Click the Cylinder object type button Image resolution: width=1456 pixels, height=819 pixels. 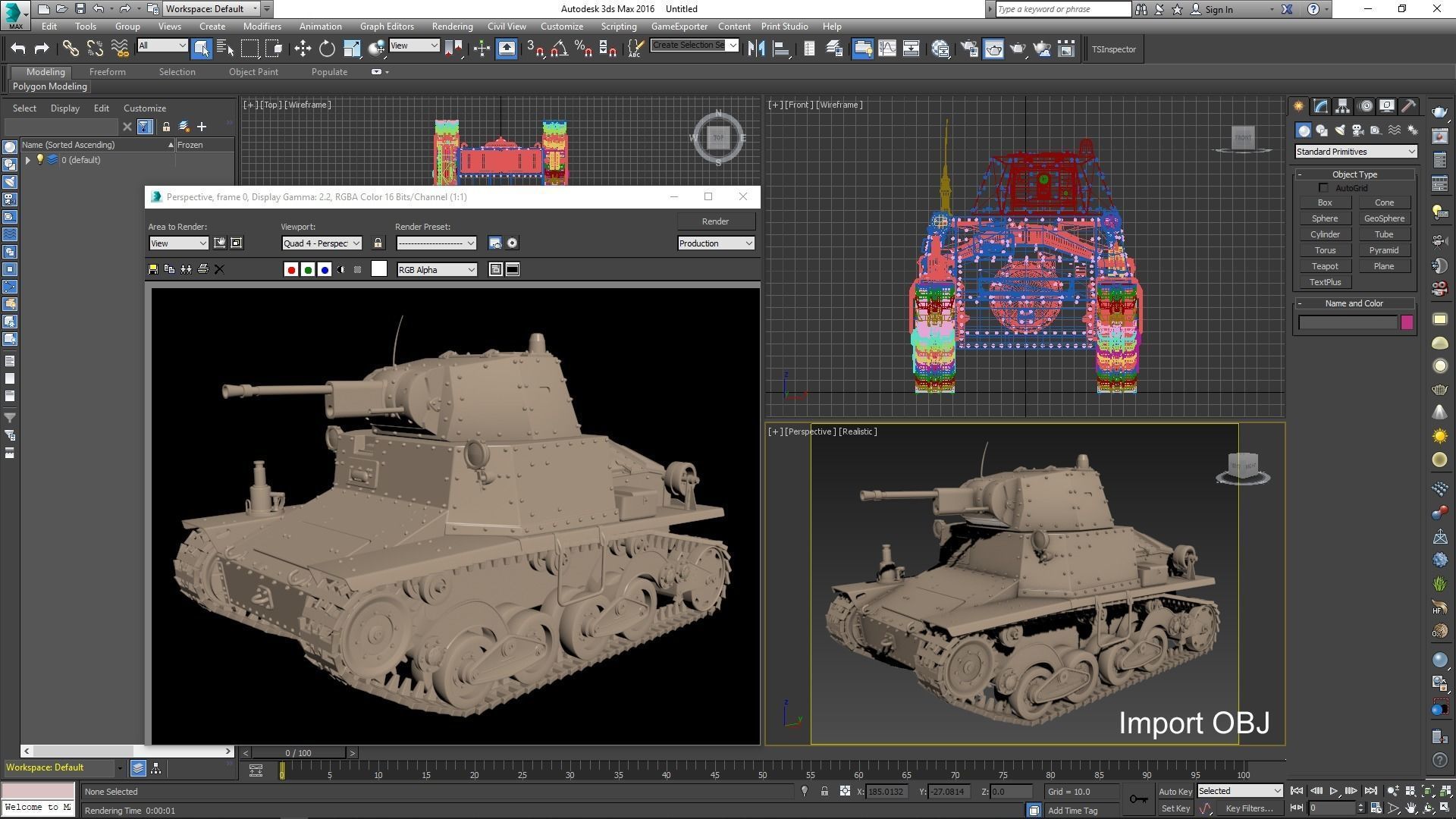coord(1325,234)
